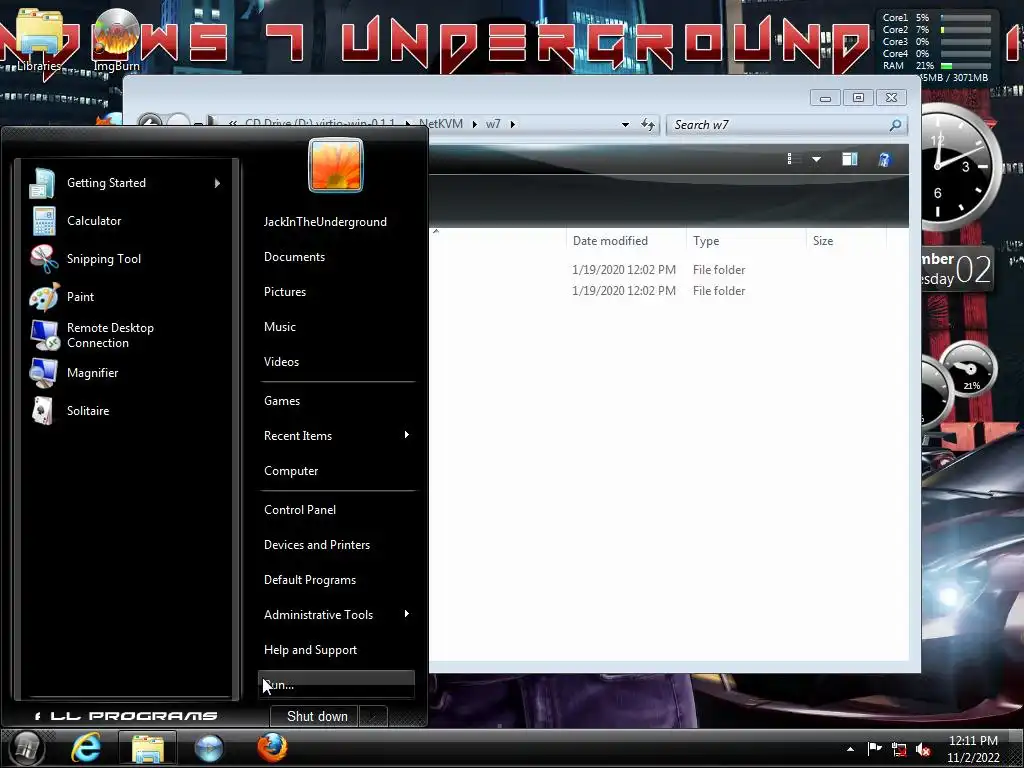1024x768 pixels.
Task: Launch Calculator from the Start menu
Action: pyautogui.click(x=126, y=221)
